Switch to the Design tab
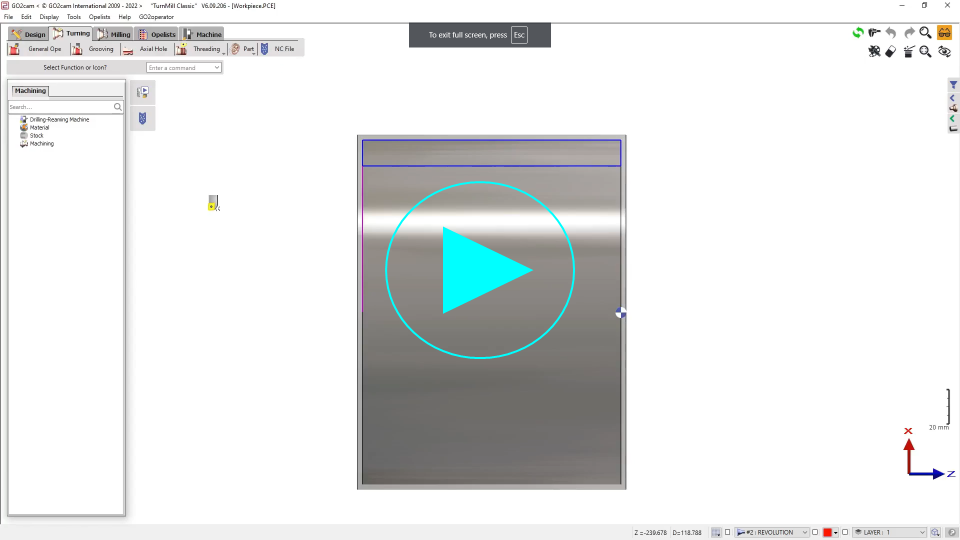Screen dimensions: 960x540 click(x=28, y=34)
